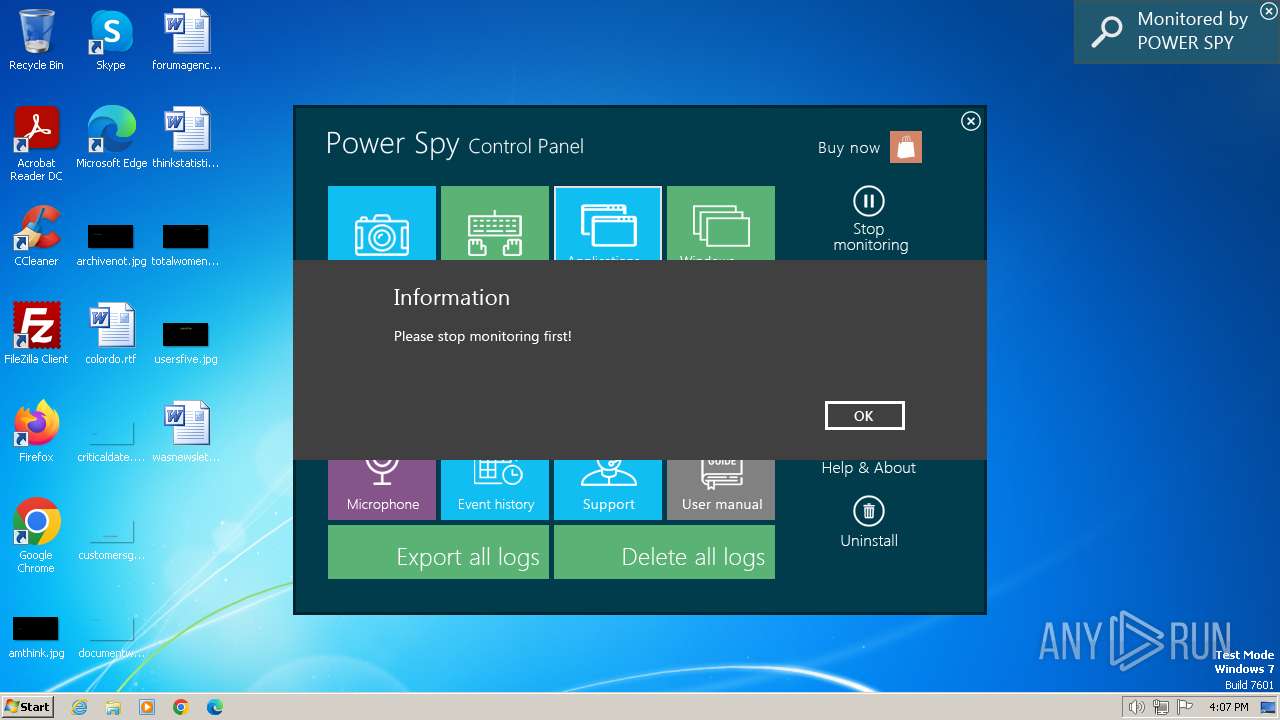Click OK in the Information dialog
Screen dimensions: 1280x720
864,416
